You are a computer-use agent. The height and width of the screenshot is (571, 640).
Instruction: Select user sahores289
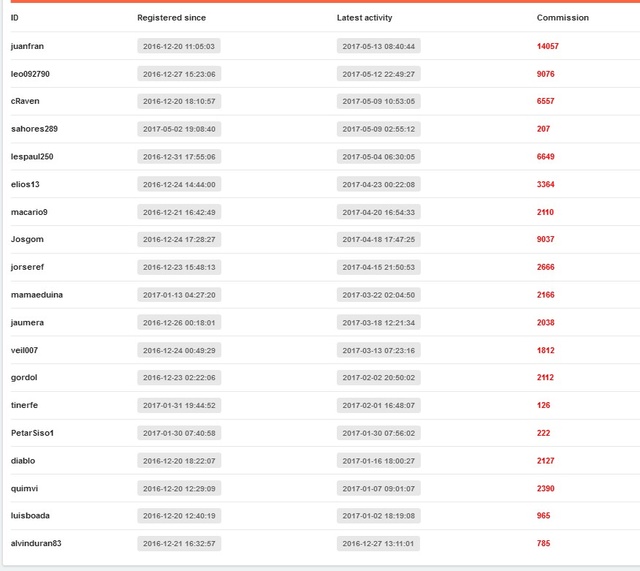(34, 129)
